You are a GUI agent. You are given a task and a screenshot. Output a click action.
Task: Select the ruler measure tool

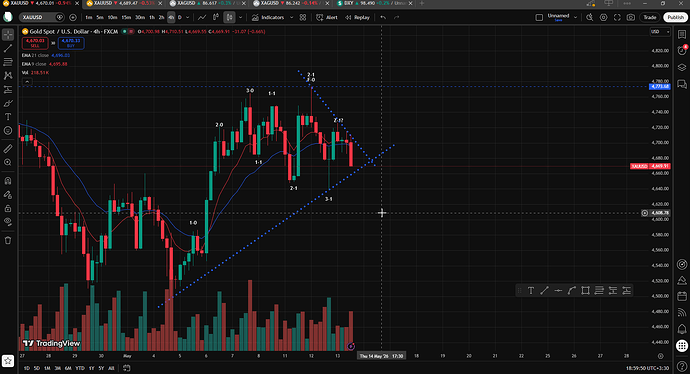pos(8,149)
